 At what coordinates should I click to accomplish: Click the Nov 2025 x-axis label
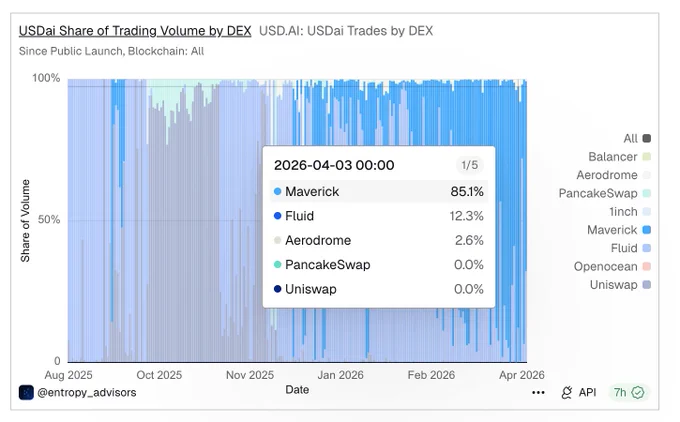click(250, 375)
